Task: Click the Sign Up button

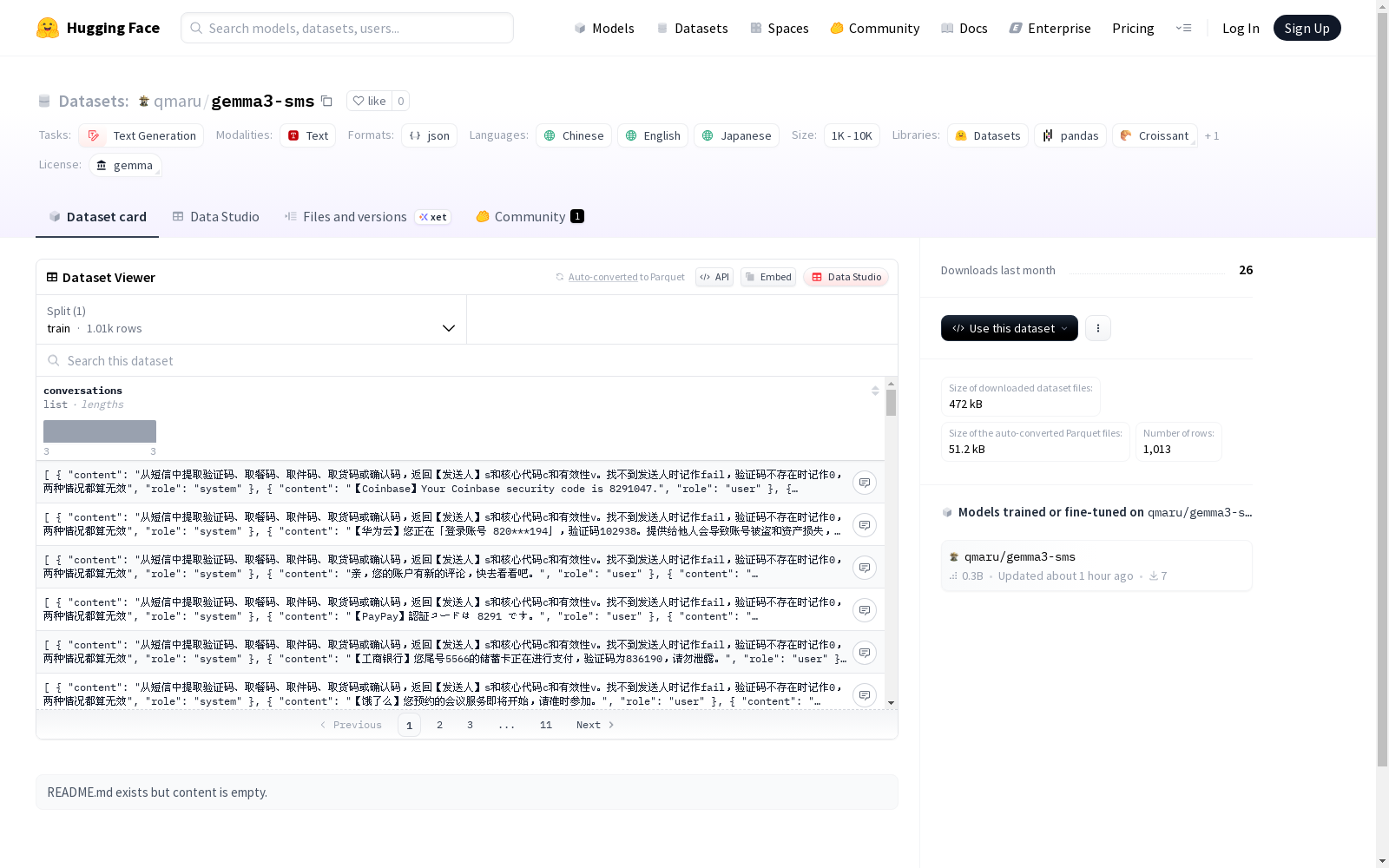Action: (x=1307, y=28)
